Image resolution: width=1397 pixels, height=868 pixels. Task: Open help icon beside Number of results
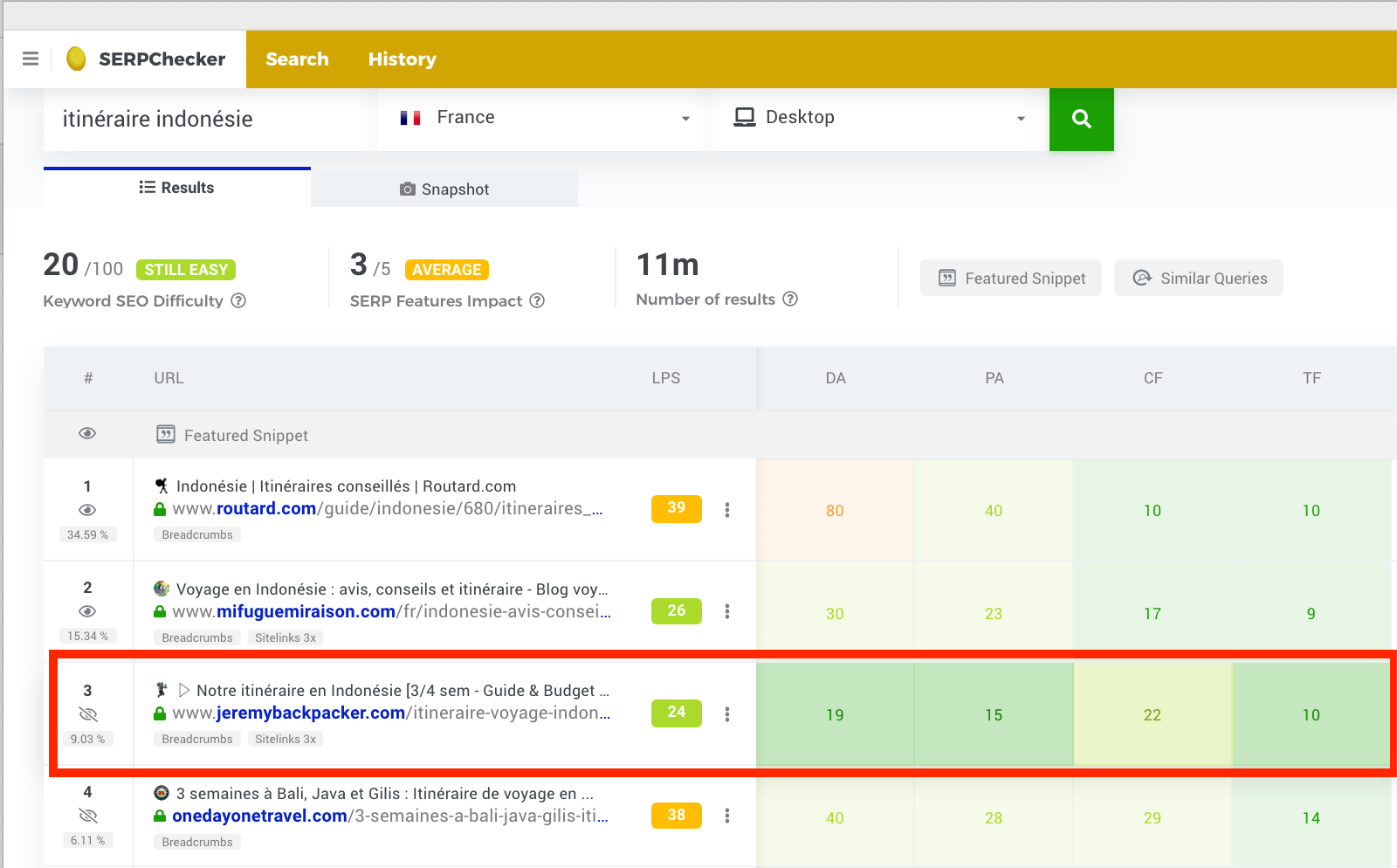(x=790, y=299)
